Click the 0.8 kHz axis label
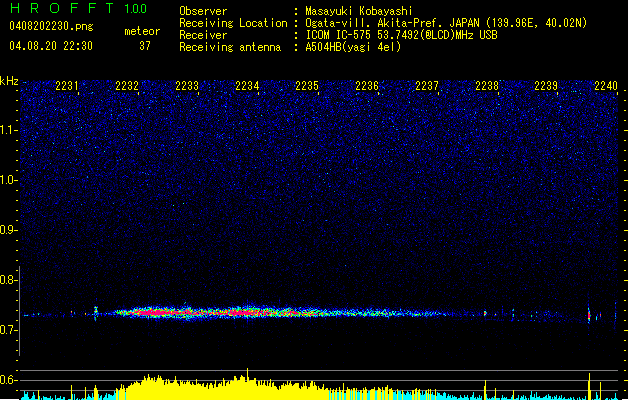This screenshot has width=629, height=400. click(x=8, y=280)
